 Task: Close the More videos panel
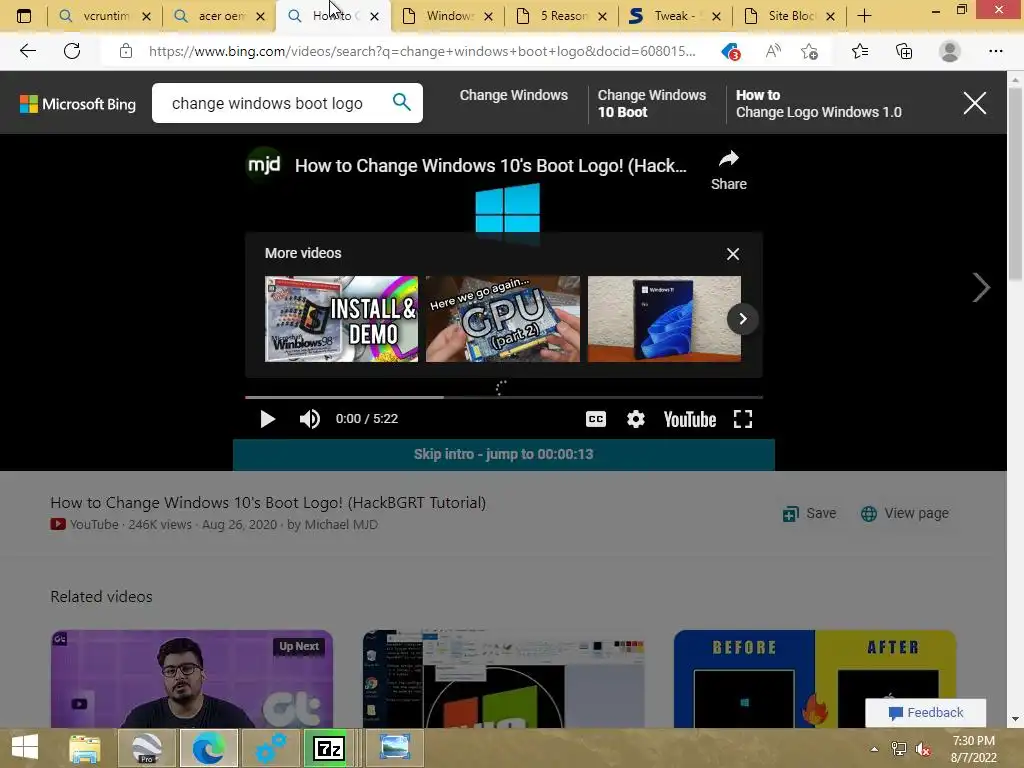click(x=733, y=254)
